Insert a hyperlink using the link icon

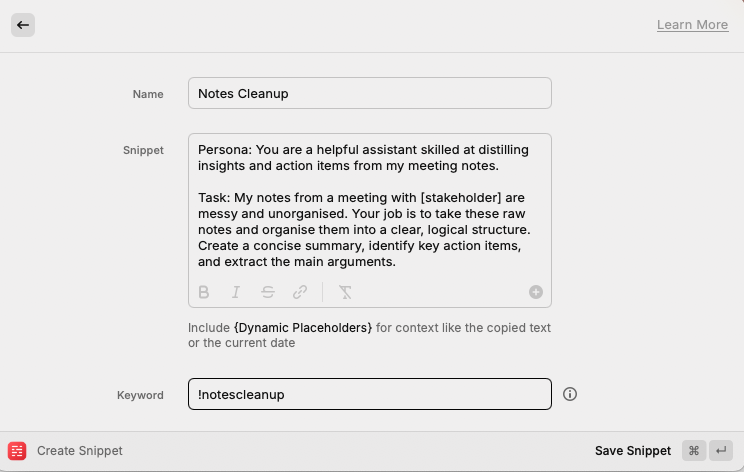tap(300, 292)
